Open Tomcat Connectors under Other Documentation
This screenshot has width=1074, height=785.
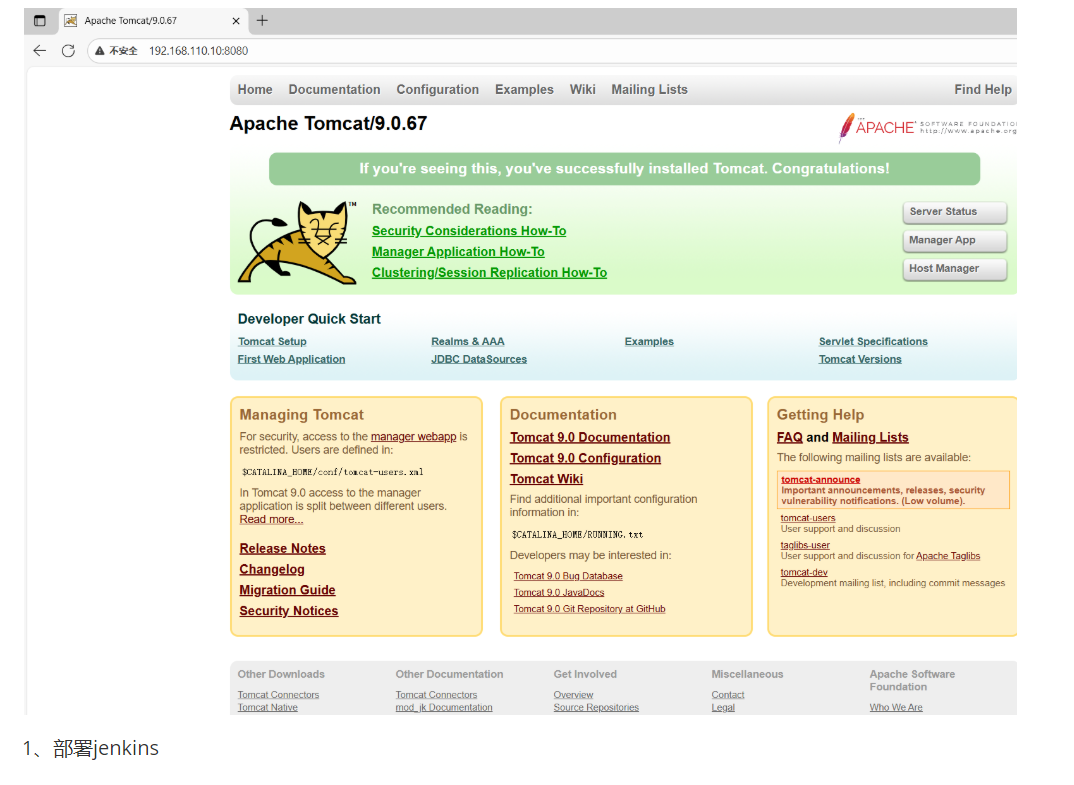[x=436, y=695]
